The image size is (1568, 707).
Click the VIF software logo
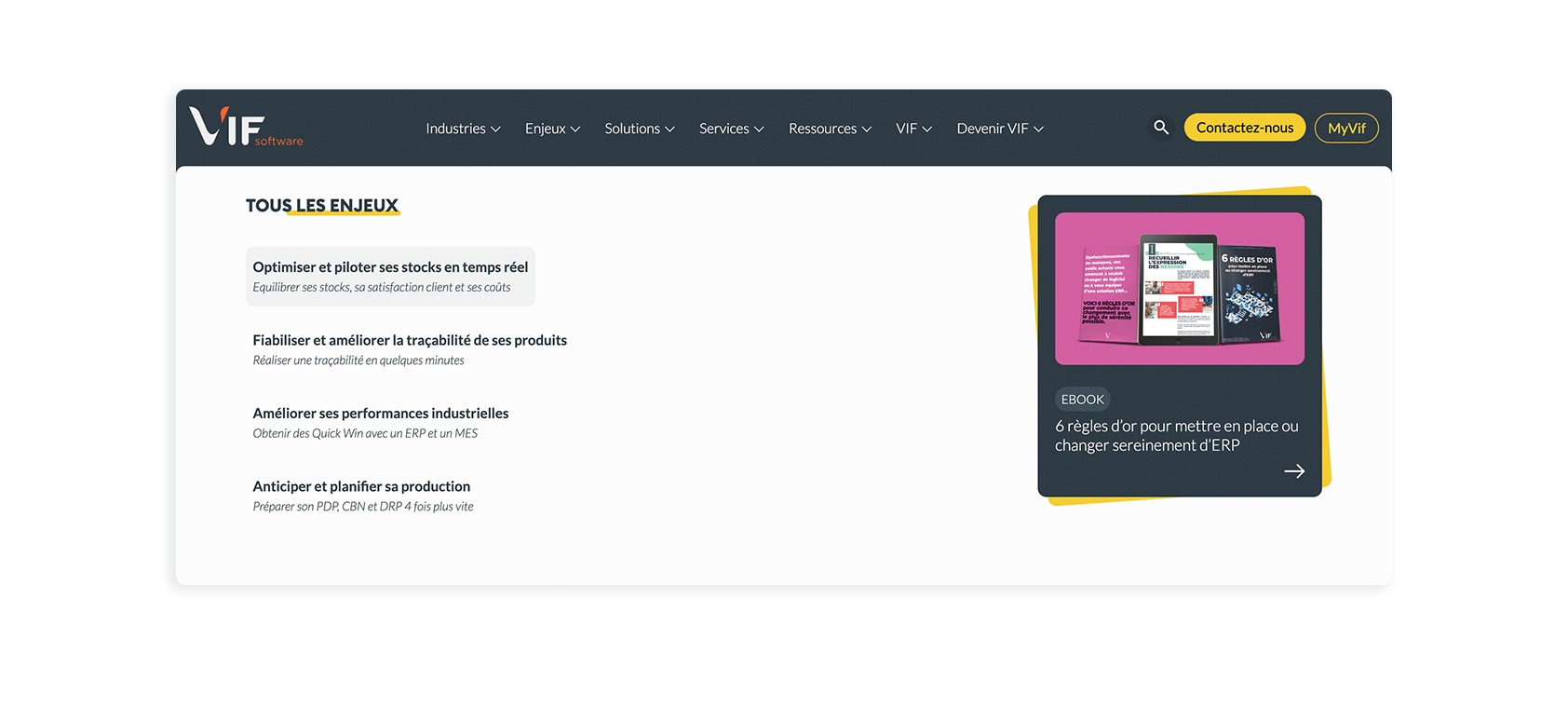pos(246,127)
